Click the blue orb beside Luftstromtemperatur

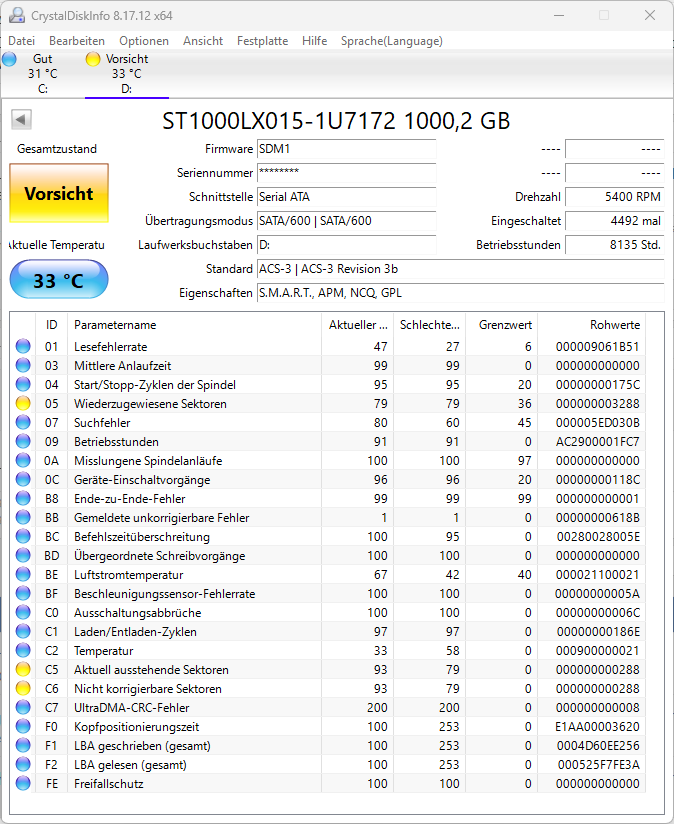(x=23, y=574)
